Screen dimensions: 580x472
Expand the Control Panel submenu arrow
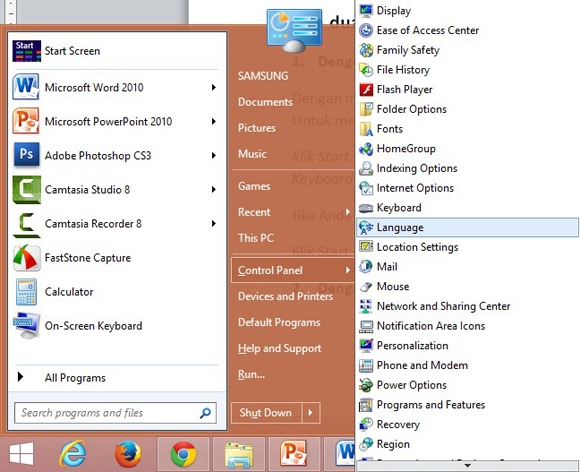(x=348, y=270)
